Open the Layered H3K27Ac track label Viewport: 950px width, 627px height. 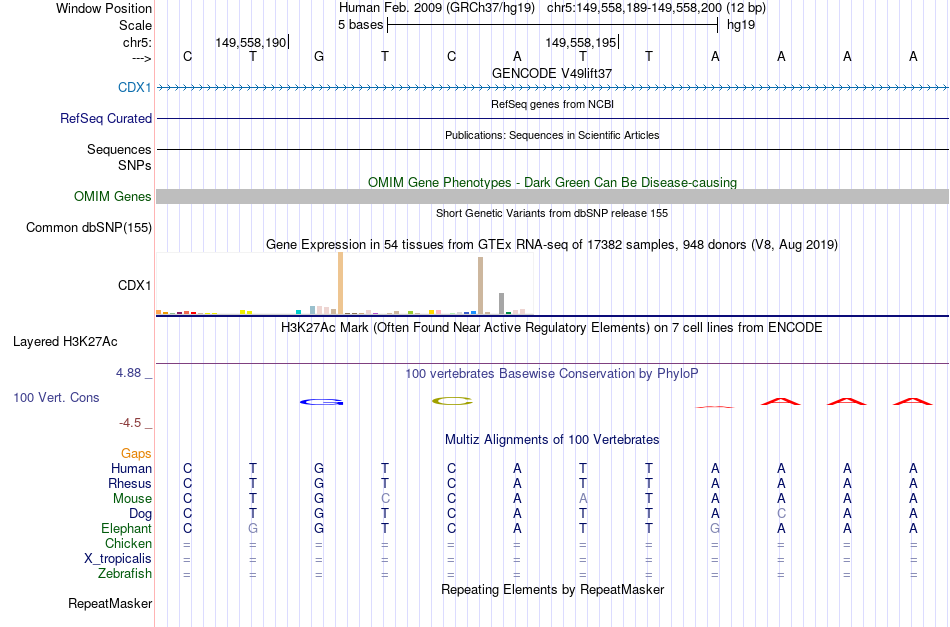[x=65, y=342]
